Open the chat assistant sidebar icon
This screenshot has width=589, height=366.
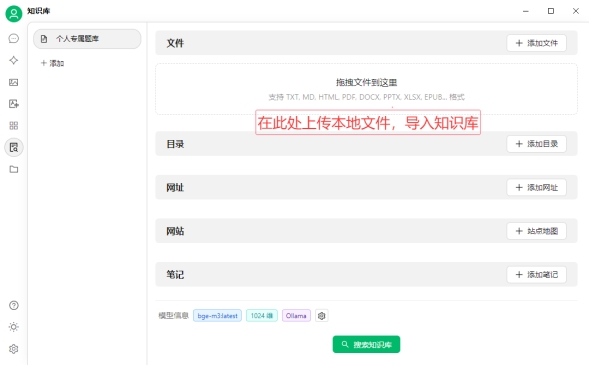point(14,38)
